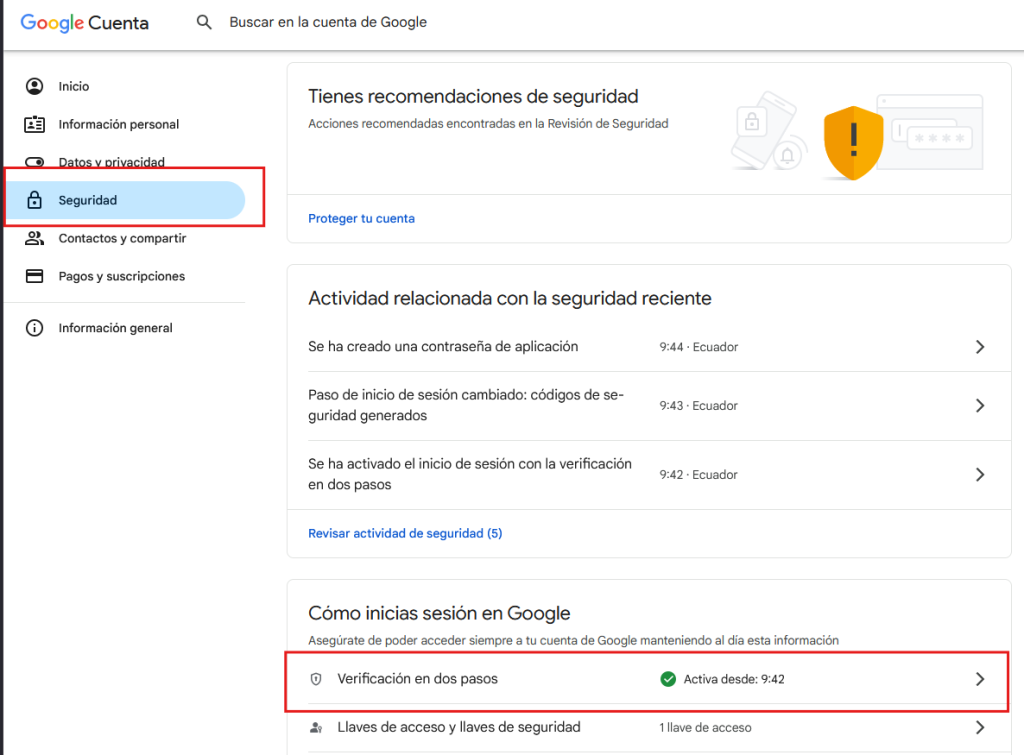Open the security codes generated entry arrow

pos(979,406)
